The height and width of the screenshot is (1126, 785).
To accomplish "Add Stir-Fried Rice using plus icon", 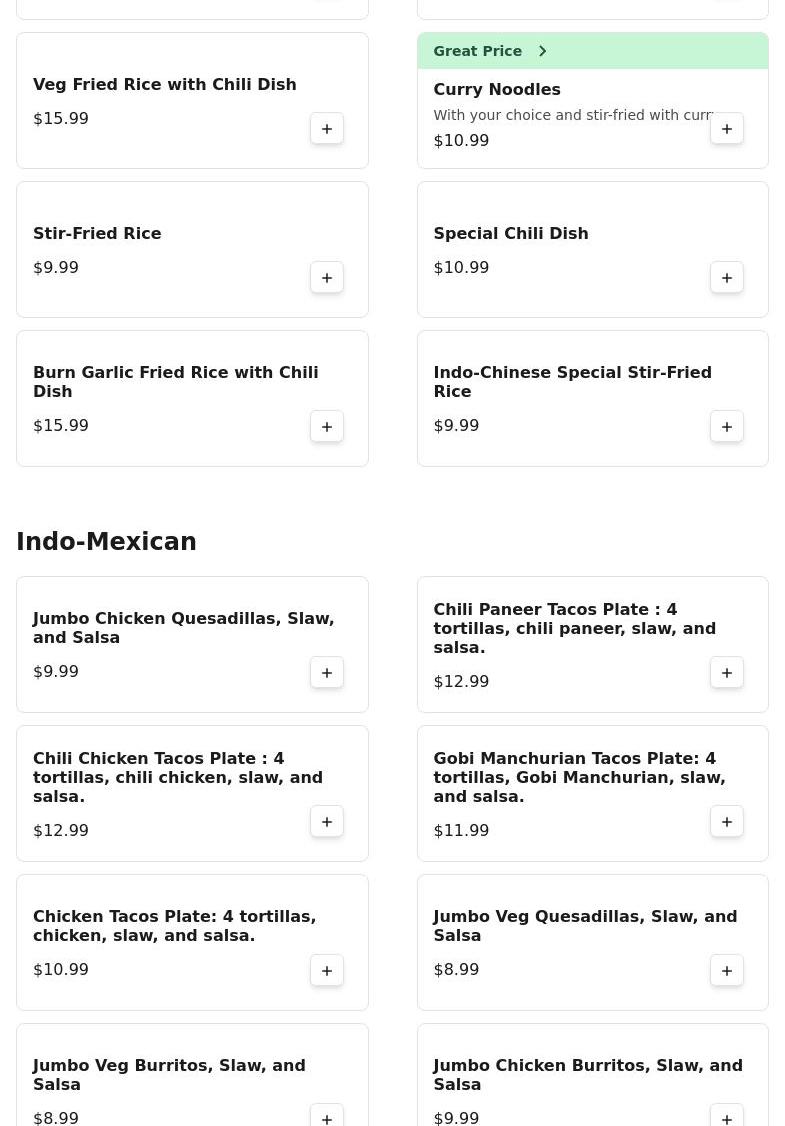I will (x=327, y=278).
